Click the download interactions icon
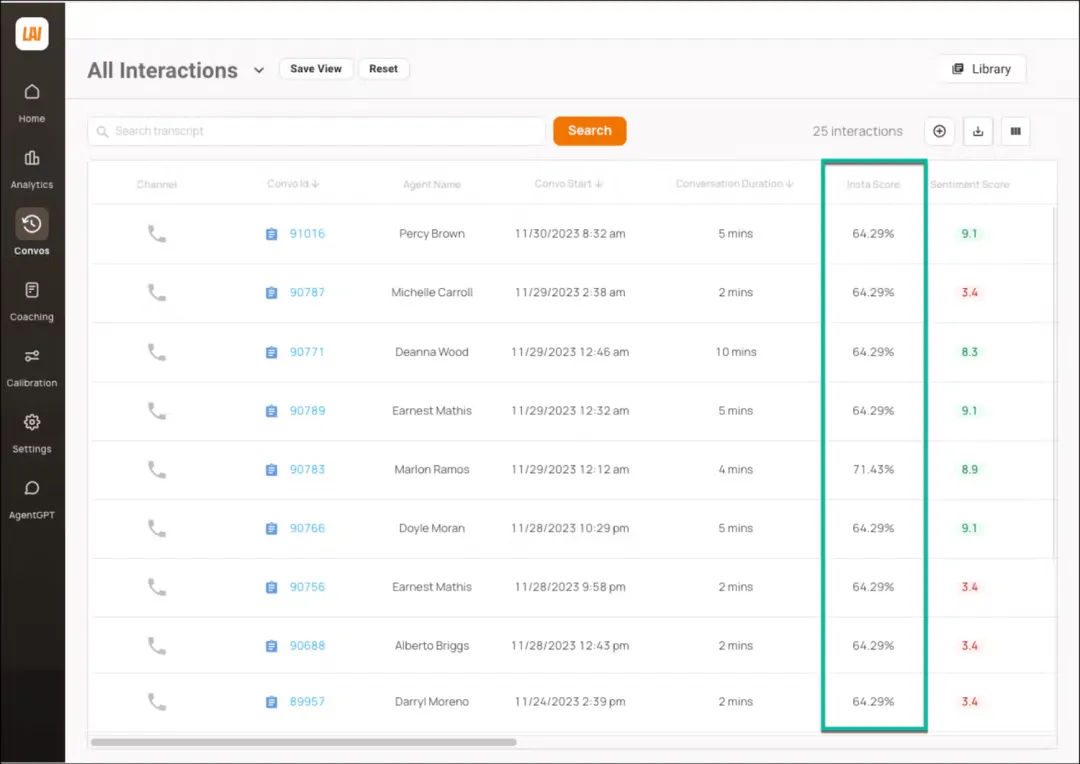1080x764 pixels. (978, 131)
